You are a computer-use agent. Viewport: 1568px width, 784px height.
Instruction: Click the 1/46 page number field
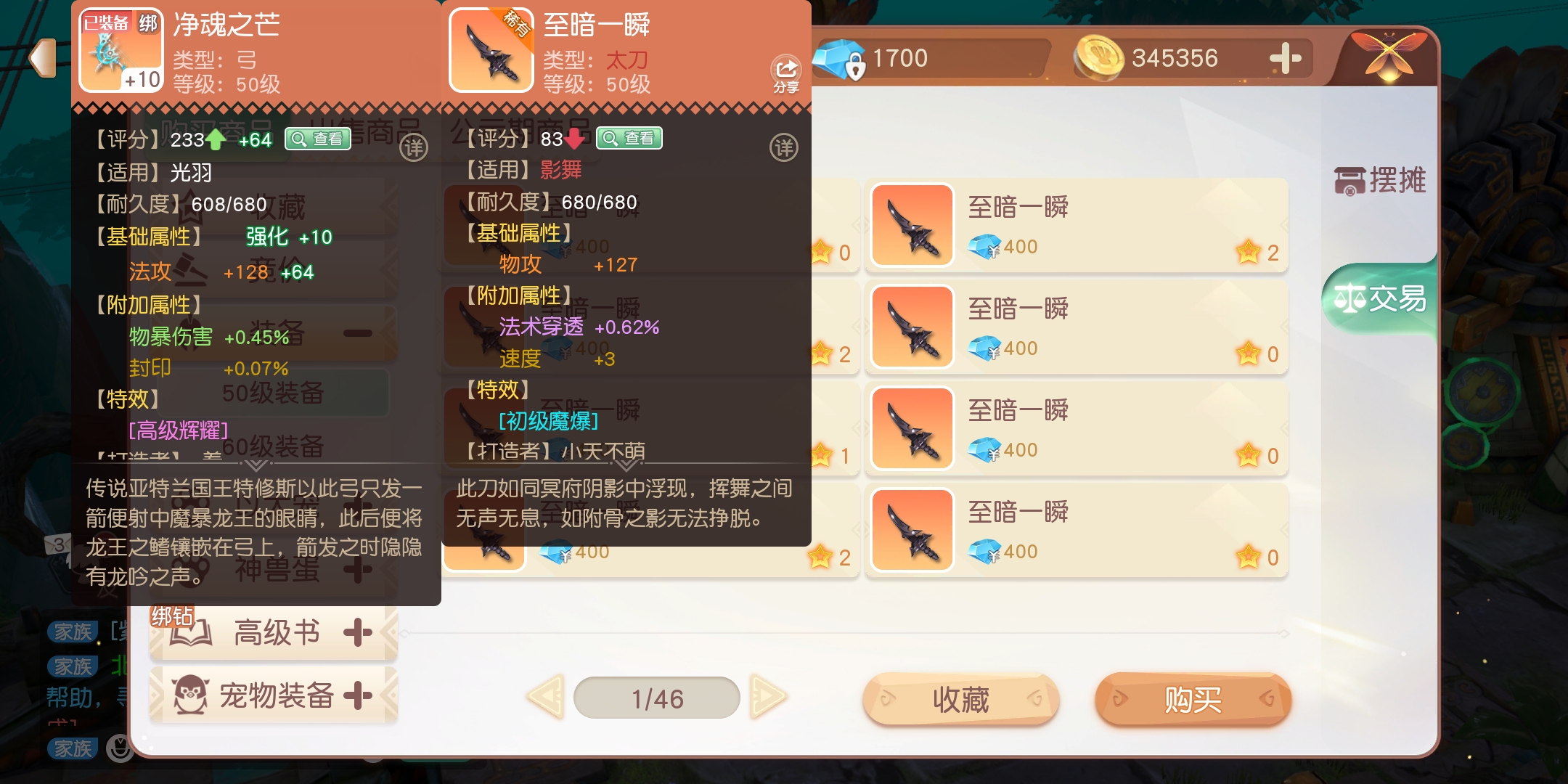tap(657, 698)
